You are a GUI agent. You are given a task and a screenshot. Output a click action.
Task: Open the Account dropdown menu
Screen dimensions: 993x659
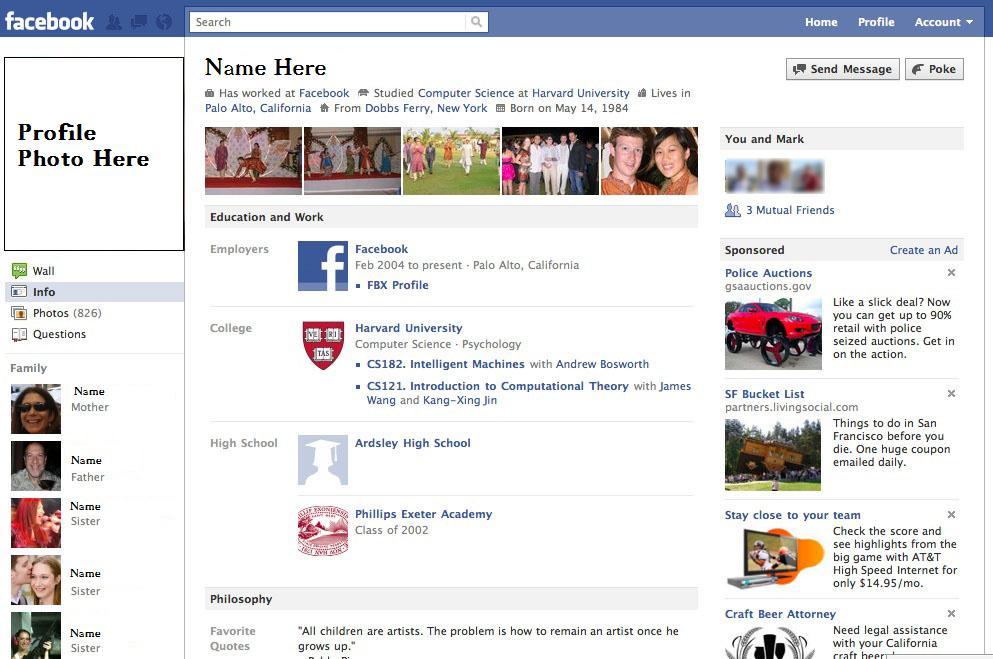(944, 22)
